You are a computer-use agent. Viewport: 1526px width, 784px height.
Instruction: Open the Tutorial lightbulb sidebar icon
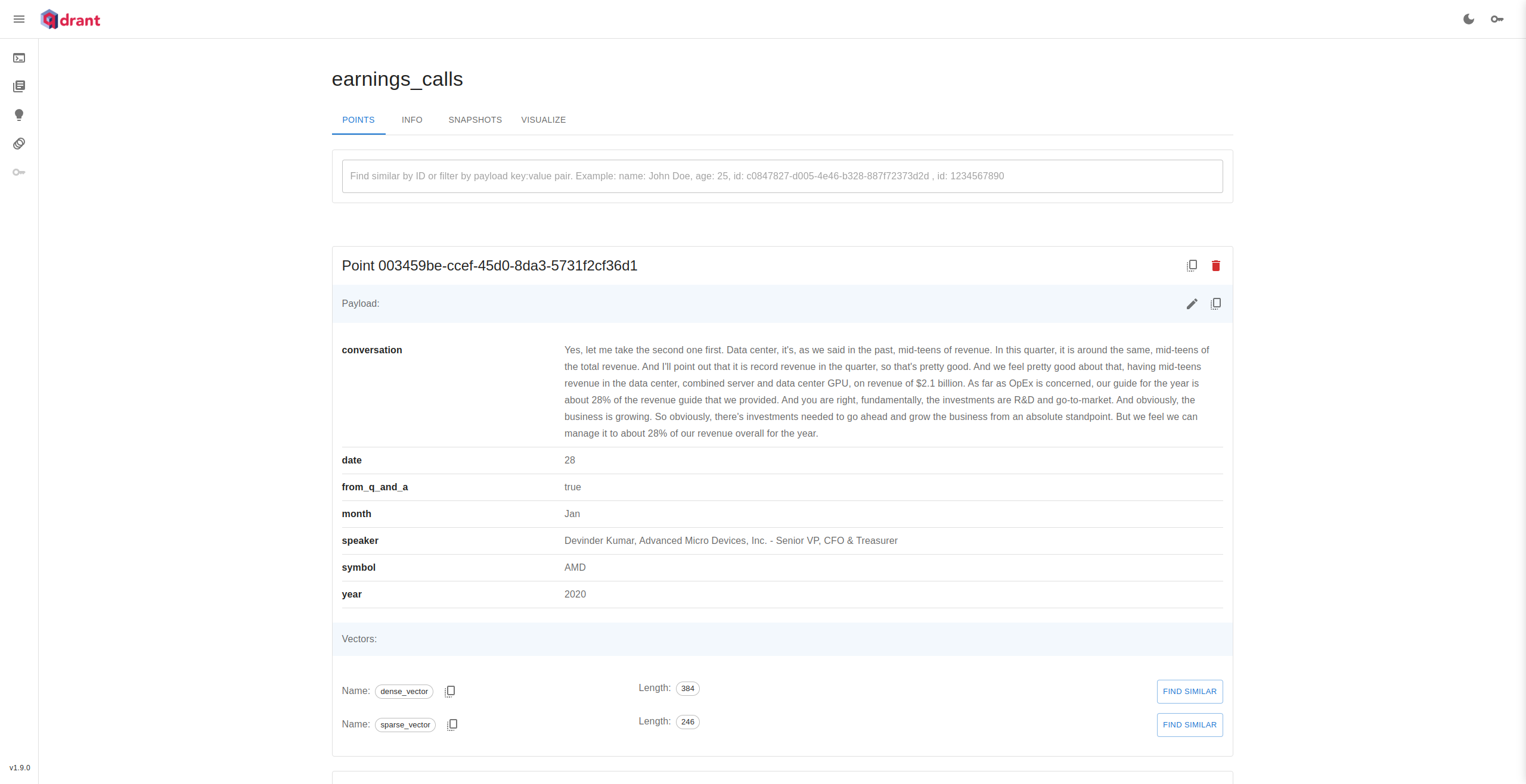[x=19, y=115]
